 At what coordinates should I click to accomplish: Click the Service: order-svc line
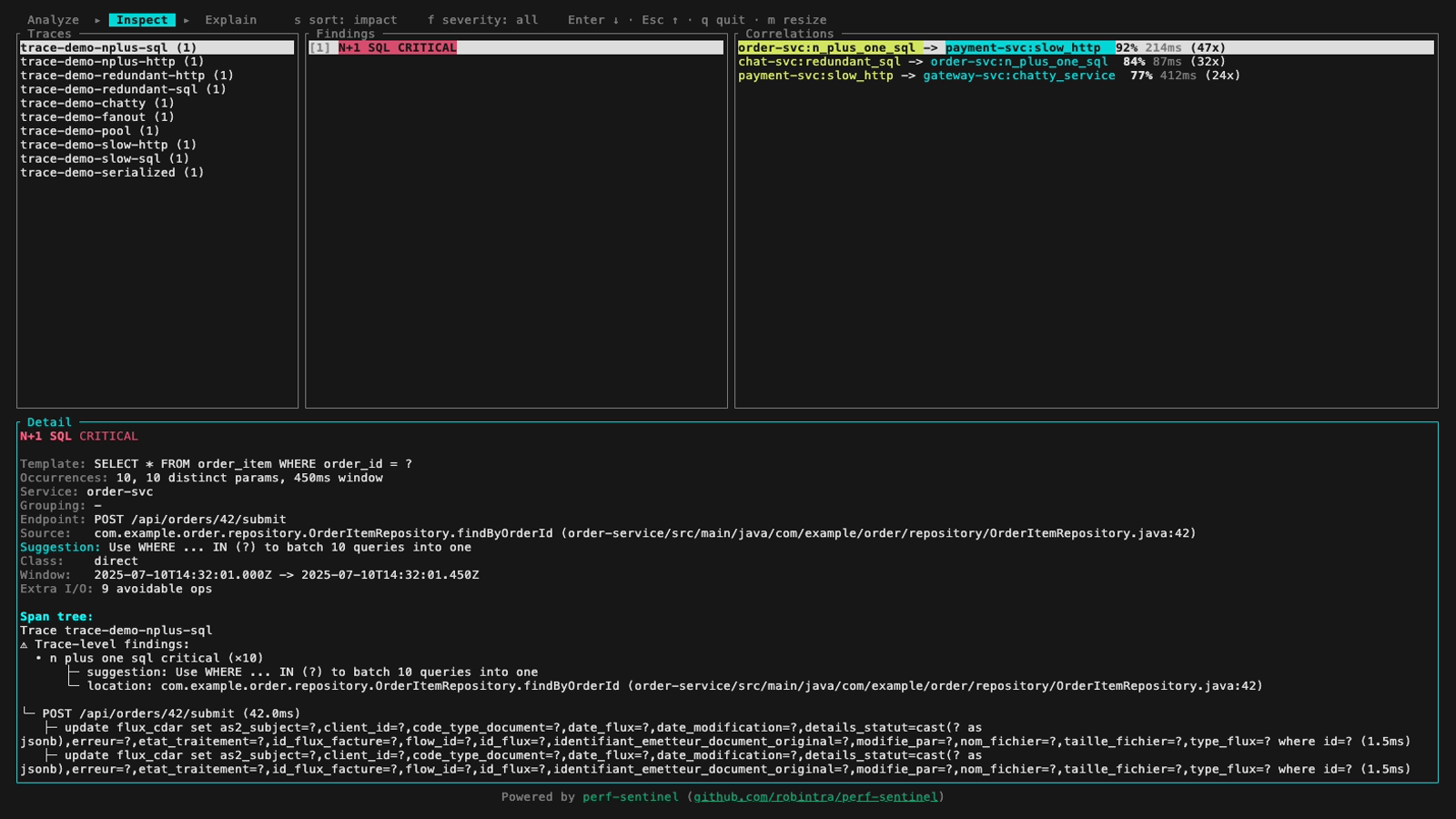pos(86,491)
